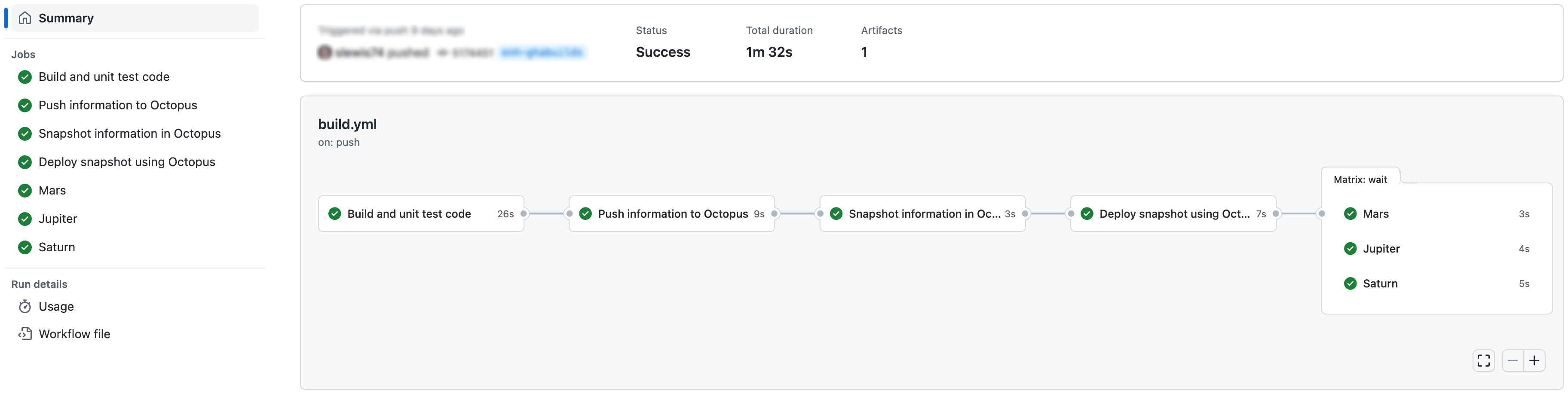This screenshot has height=395, width=1568.
Task: Click the fullscreen graph icon
Action: [1483, 360]
